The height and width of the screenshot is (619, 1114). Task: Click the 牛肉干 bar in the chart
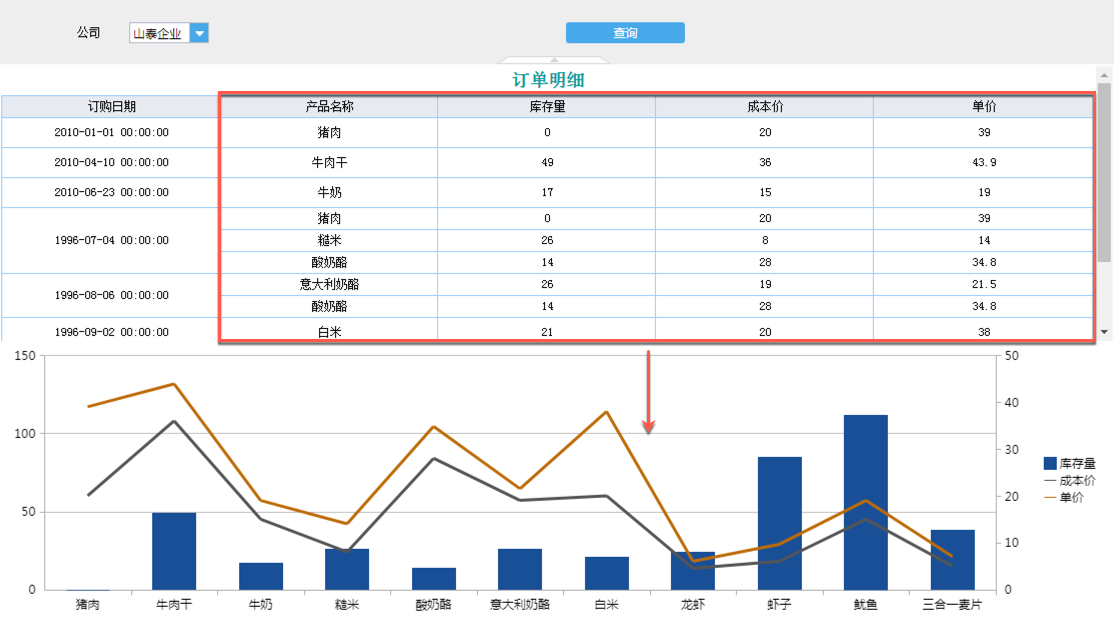pyautogui.click(x=174, y=551)
